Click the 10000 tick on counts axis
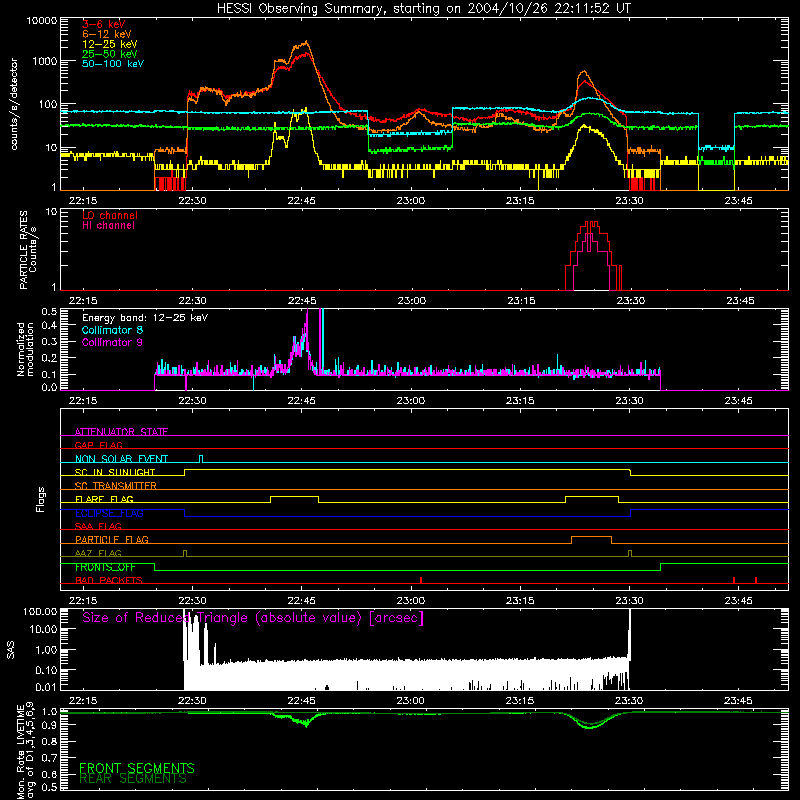Viewport: 800px width, 800px height. point(41,20)
